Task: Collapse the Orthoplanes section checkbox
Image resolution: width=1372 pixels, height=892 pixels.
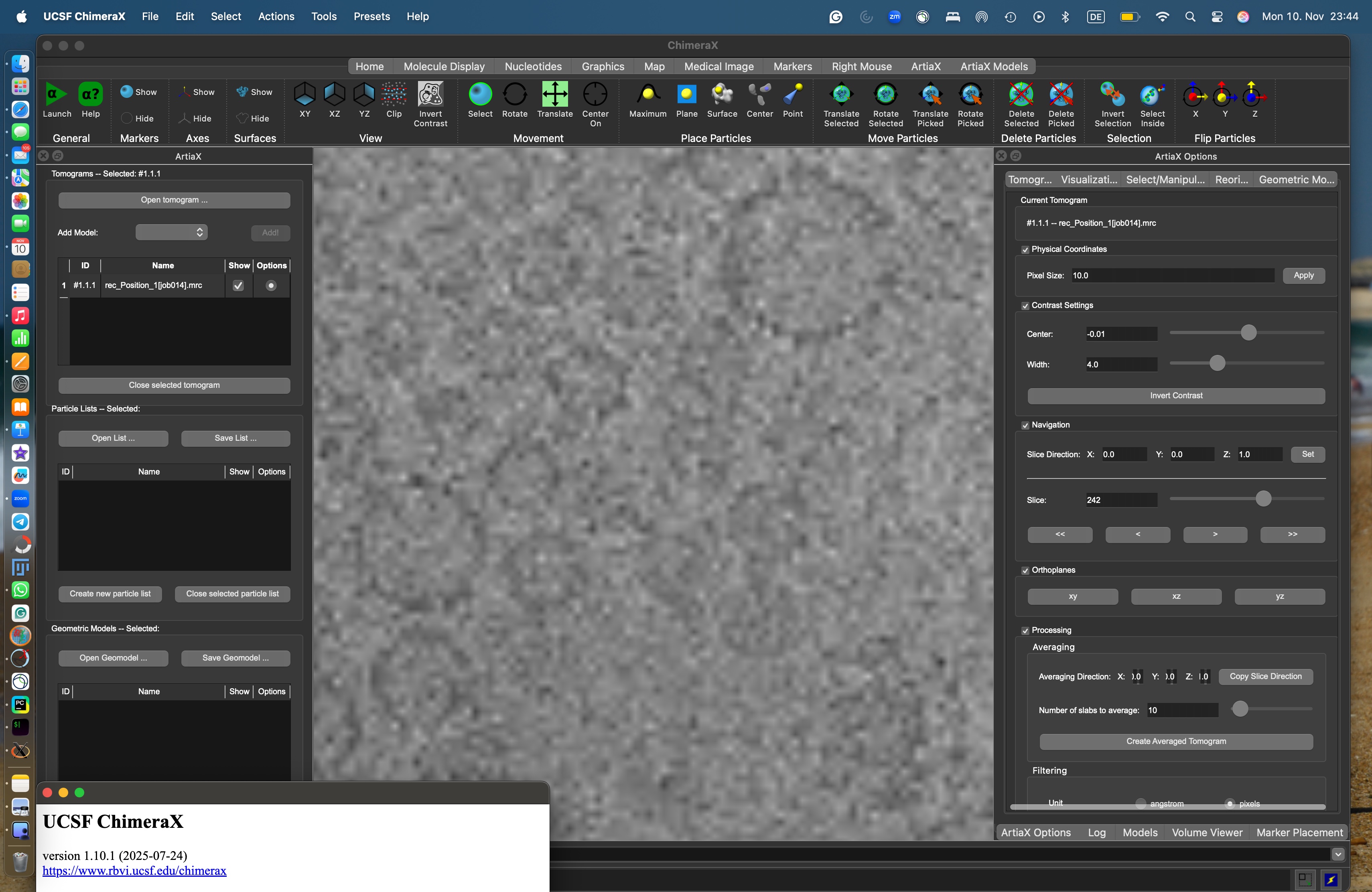Action: click(x=1025, y=570)
